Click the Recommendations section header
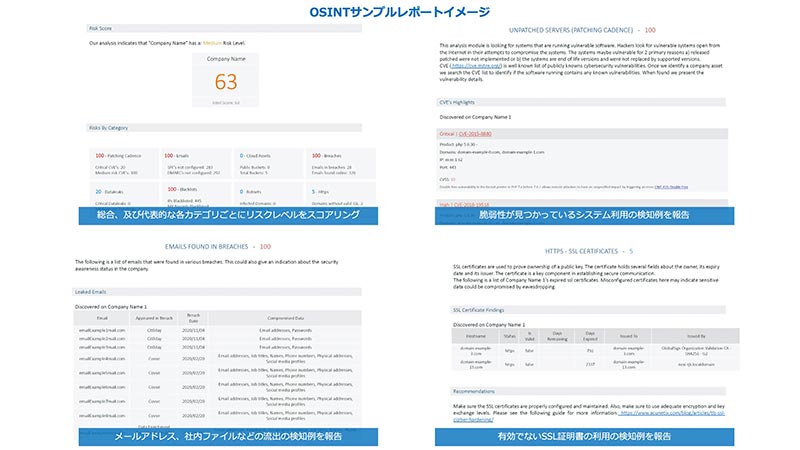 coord(475,391)
